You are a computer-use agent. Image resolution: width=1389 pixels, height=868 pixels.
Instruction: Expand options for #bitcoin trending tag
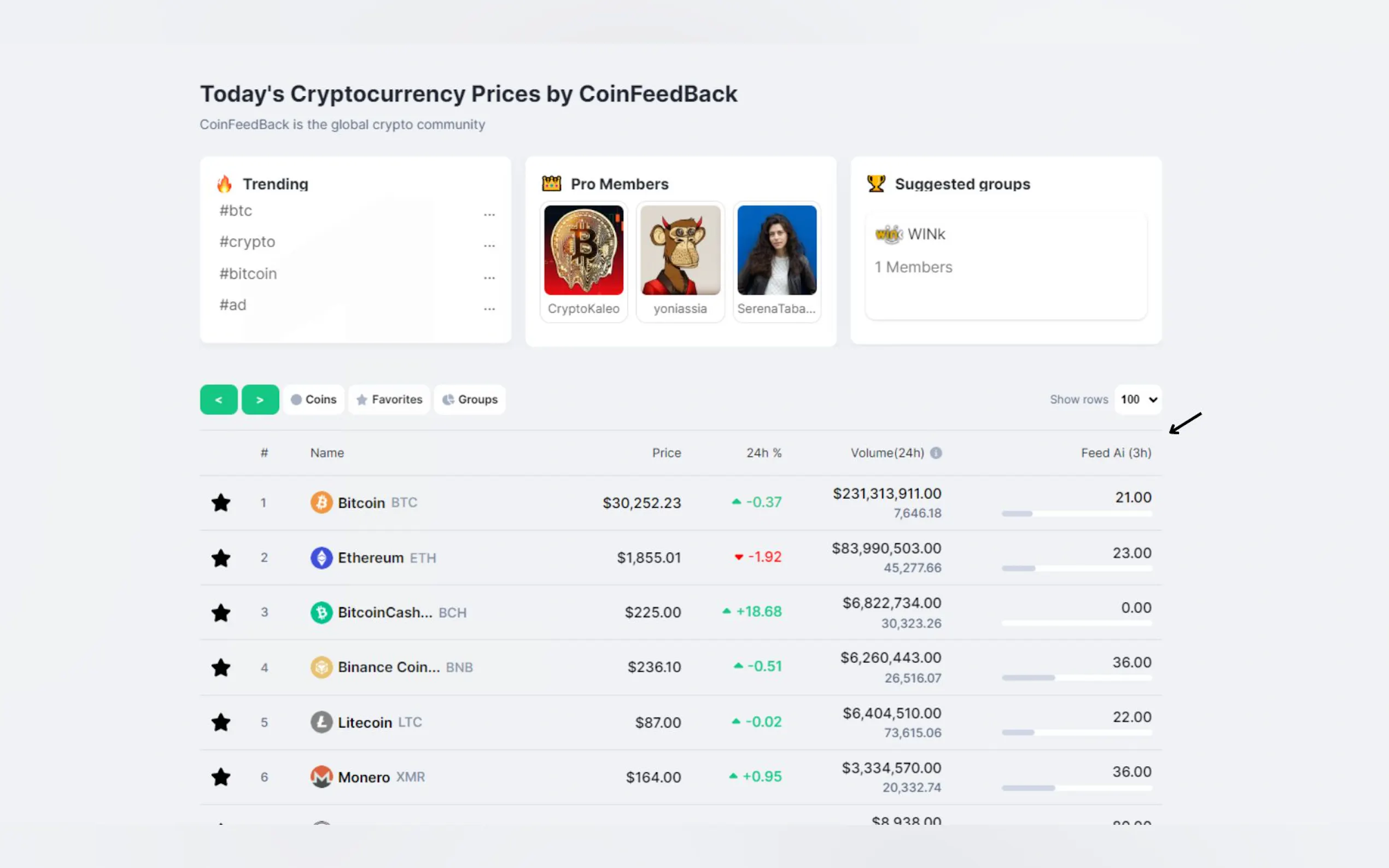(489, 276)
